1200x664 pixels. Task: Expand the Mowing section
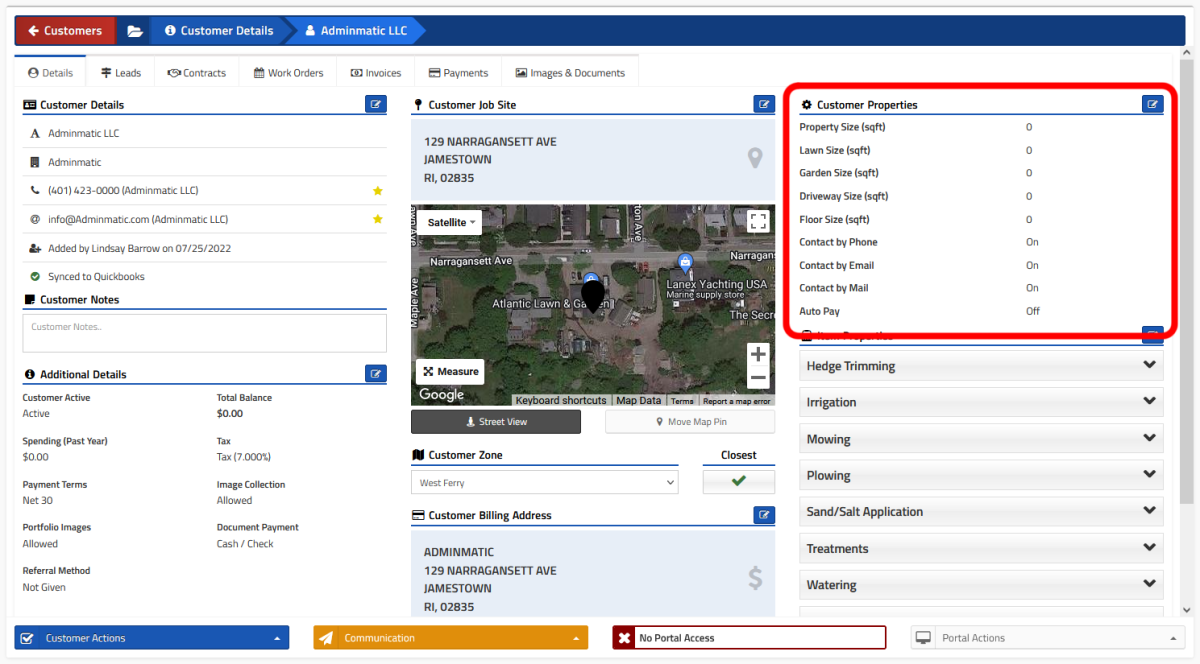981,439
